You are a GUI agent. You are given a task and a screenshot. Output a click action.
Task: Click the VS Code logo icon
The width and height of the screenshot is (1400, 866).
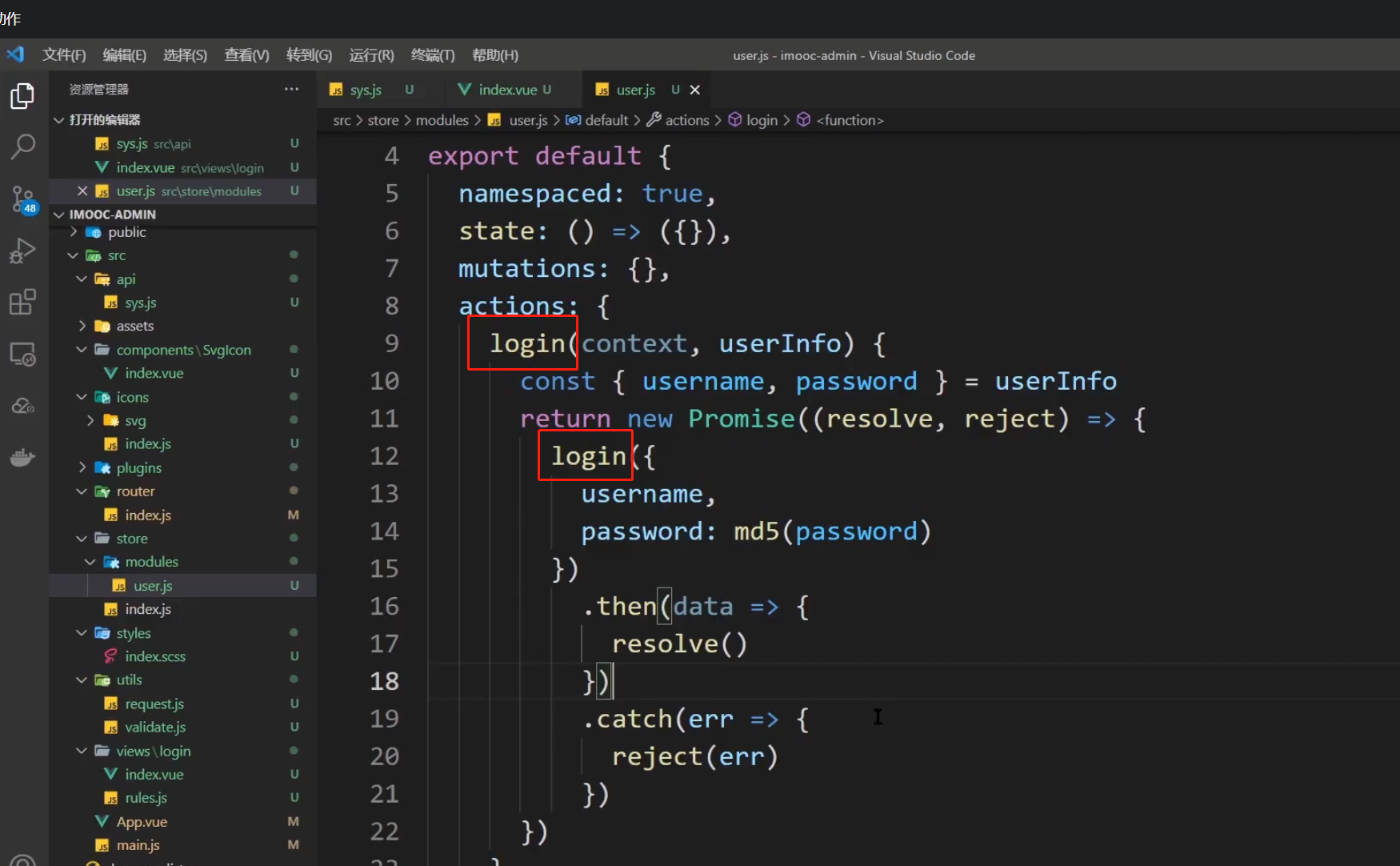(x=15, y=54)
